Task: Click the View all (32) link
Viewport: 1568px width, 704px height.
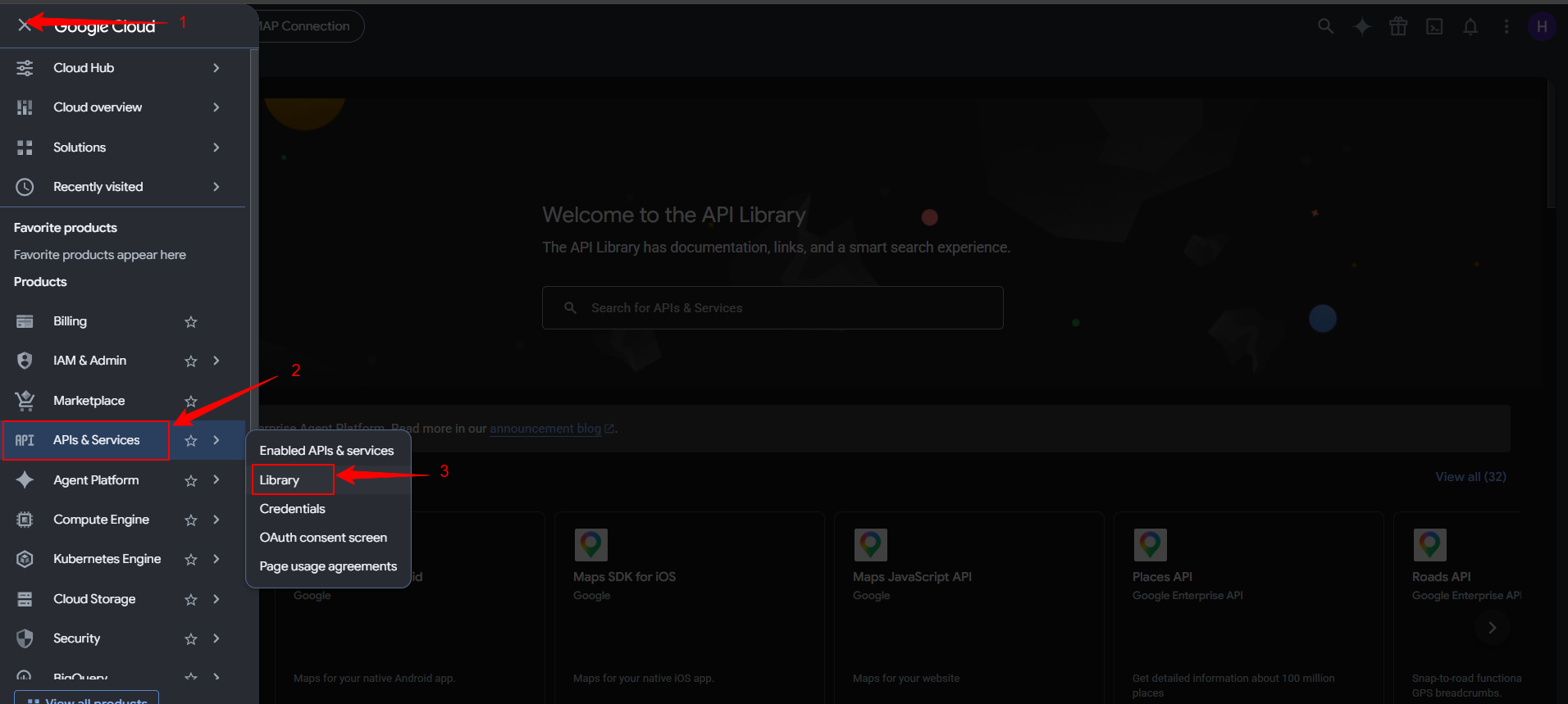Action: click(x=1470, y=477)
